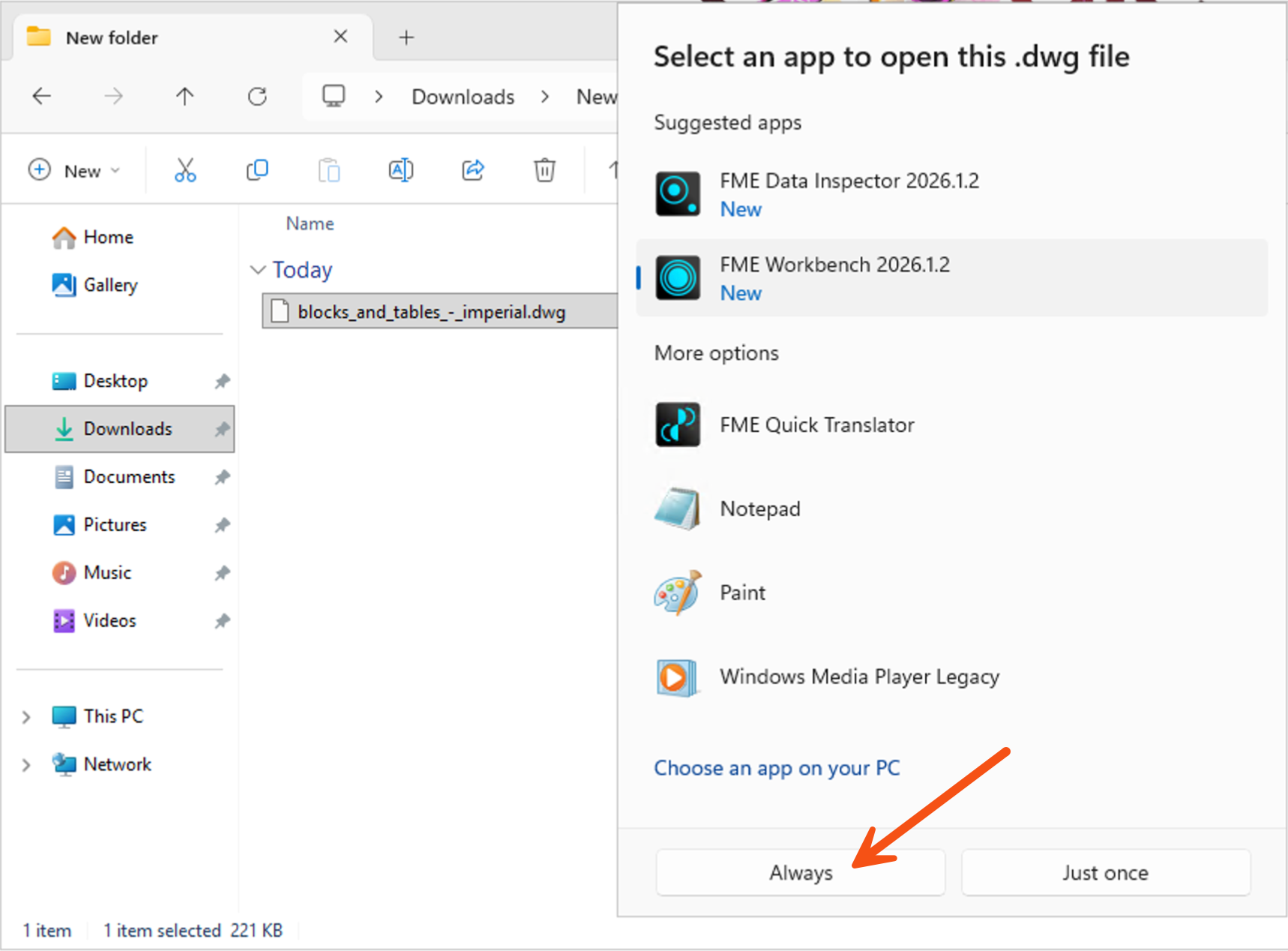Click the 1 item selected status text
The image size is (1288, 951).
[x=162, y=930]
